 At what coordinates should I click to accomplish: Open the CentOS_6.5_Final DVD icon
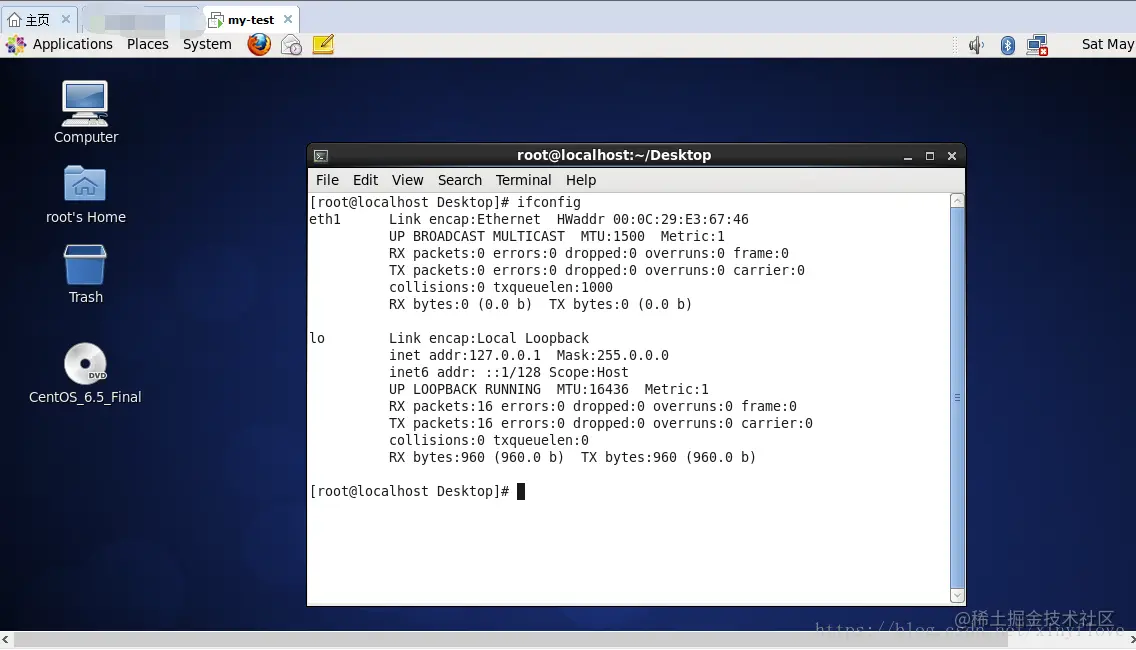85,364
